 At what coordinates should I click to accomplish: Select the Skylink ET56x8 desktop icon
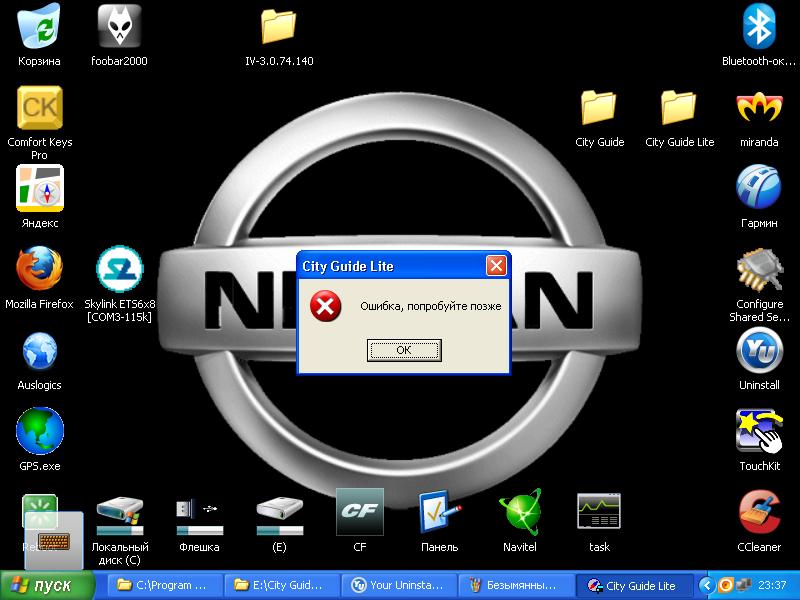pyautogui.click(x=120, y=269)
